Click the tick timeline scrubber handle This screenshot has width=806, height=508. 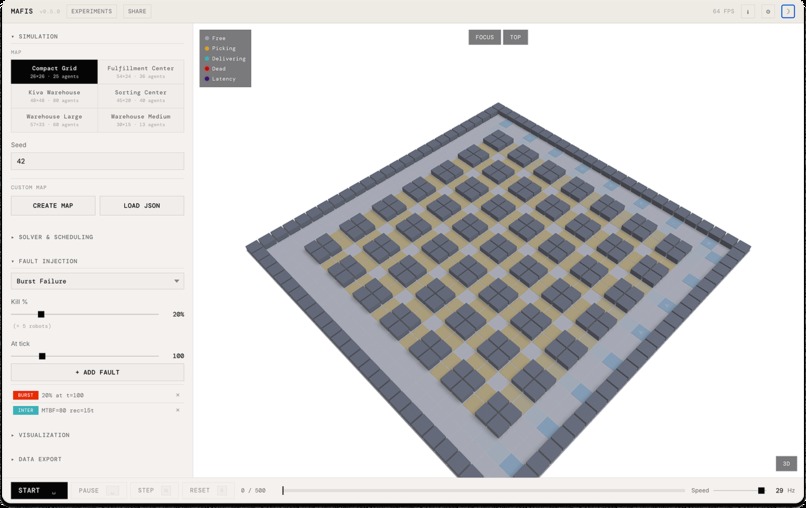(283, 491)
